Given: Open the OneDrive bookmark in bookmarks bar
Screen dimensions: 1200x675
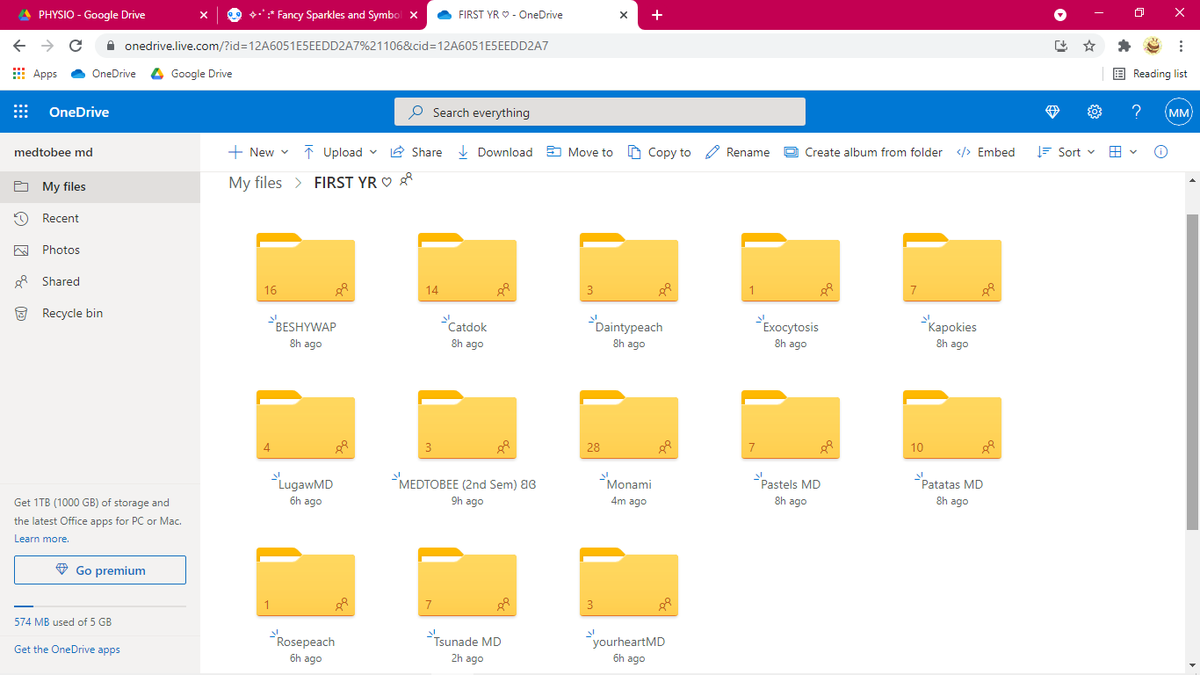Looking at the screenshot, I should point(104,74).
